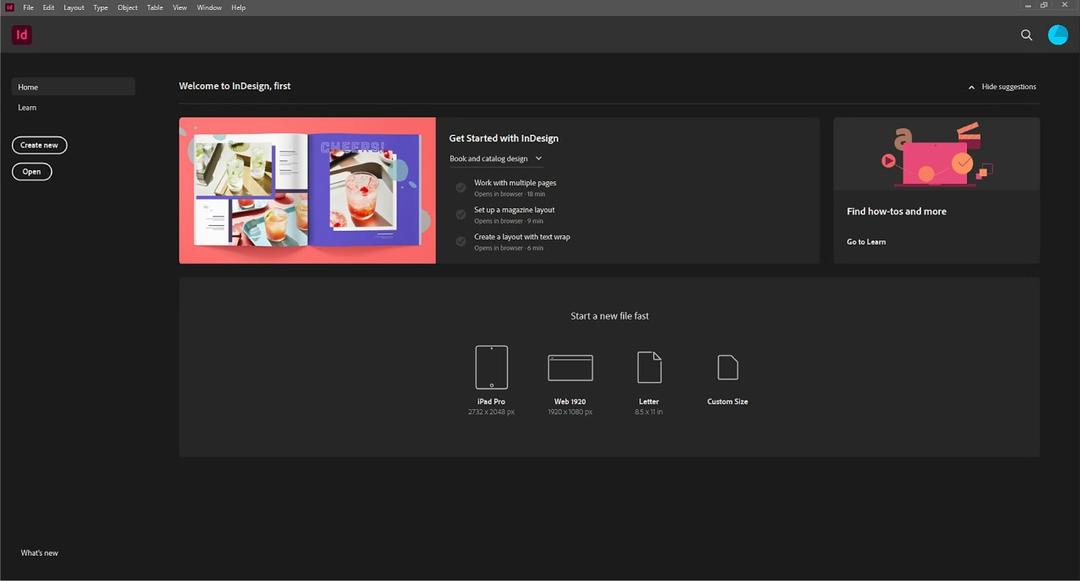This screenshot has height=581, width=1080.
Task: Mark 'Work with multiple pages' as complete
Action: [x=461, y=187]
